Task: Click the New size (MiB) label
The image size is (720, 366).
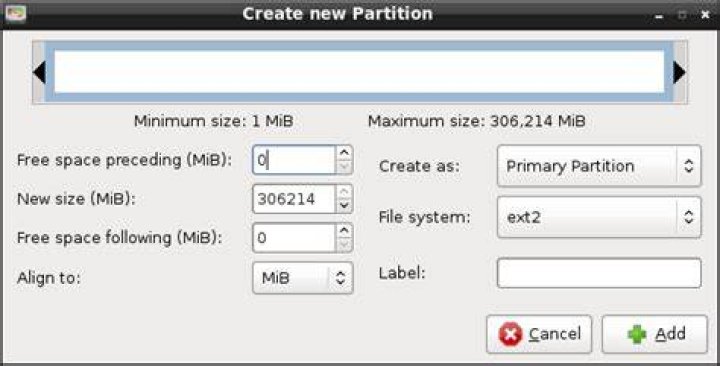Action: pyautogui.click(x=76, y=199)
